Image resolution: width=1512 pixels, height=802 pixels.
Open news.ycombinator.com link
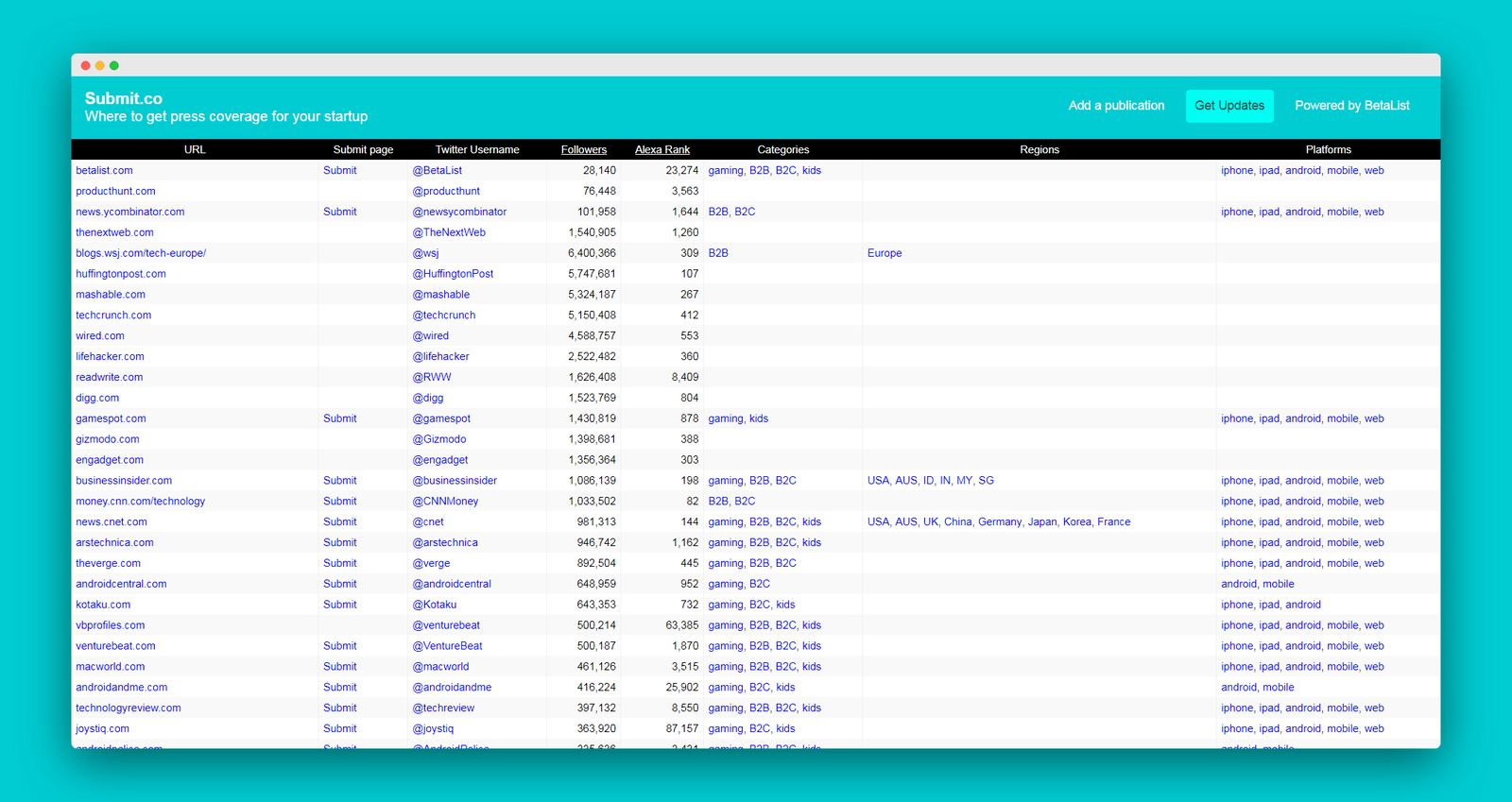[x=130, y=213]
